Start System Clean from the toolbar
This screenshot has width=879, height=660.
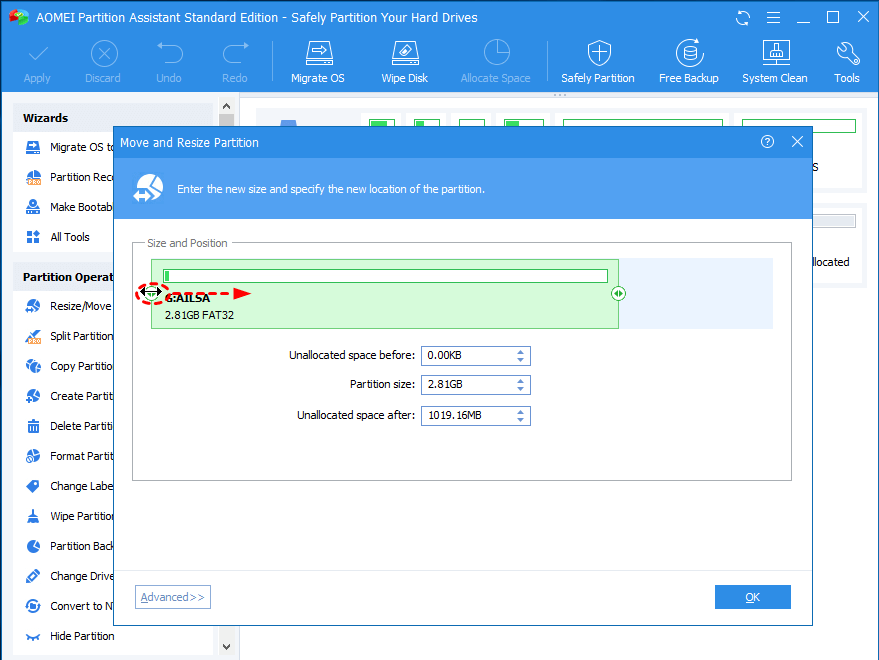(774, 62)
